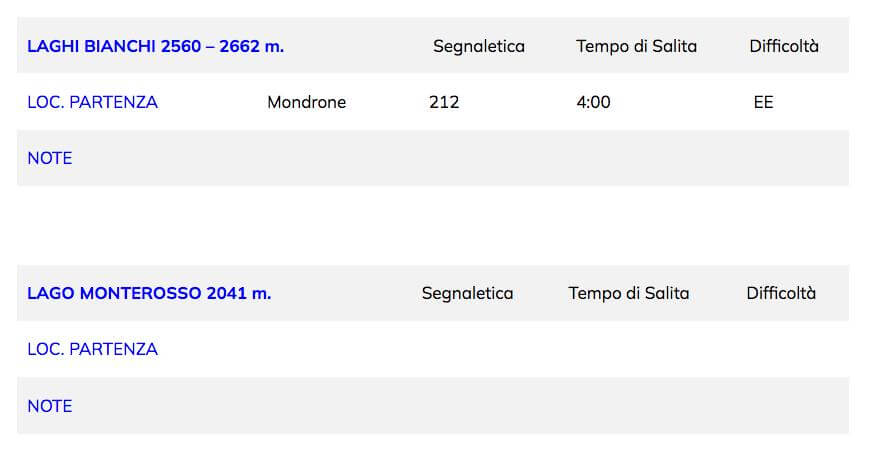Click NOTE label in Lago Monterosso table
The image size is (885, 453).
coord(50,406)
